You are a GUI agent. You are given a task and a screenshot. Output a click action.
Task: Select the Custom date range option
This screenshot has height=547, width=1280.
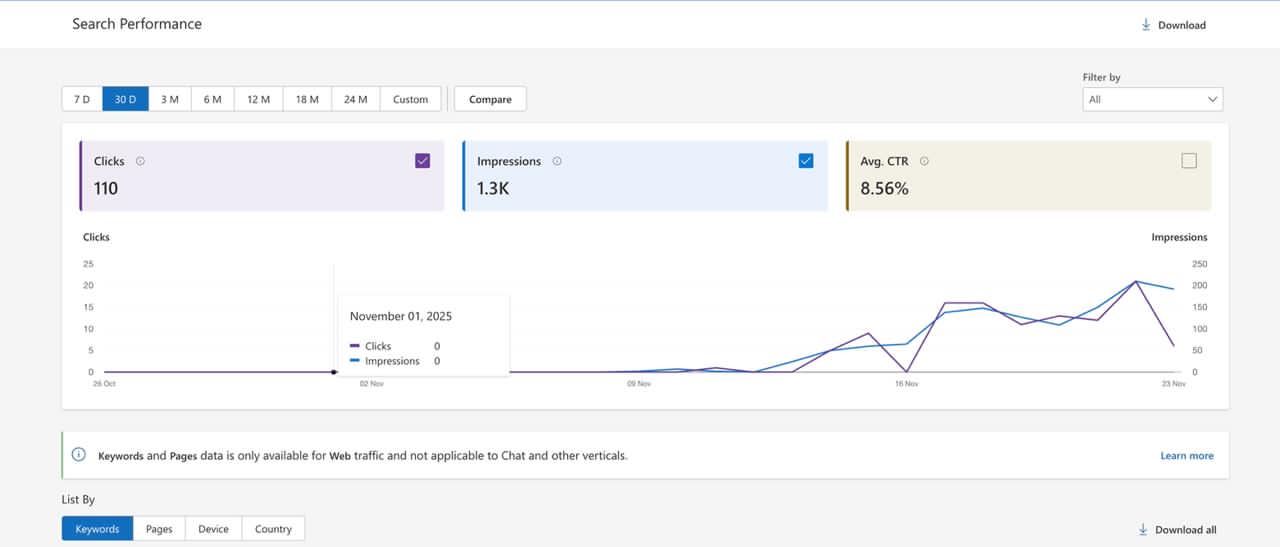410,99
